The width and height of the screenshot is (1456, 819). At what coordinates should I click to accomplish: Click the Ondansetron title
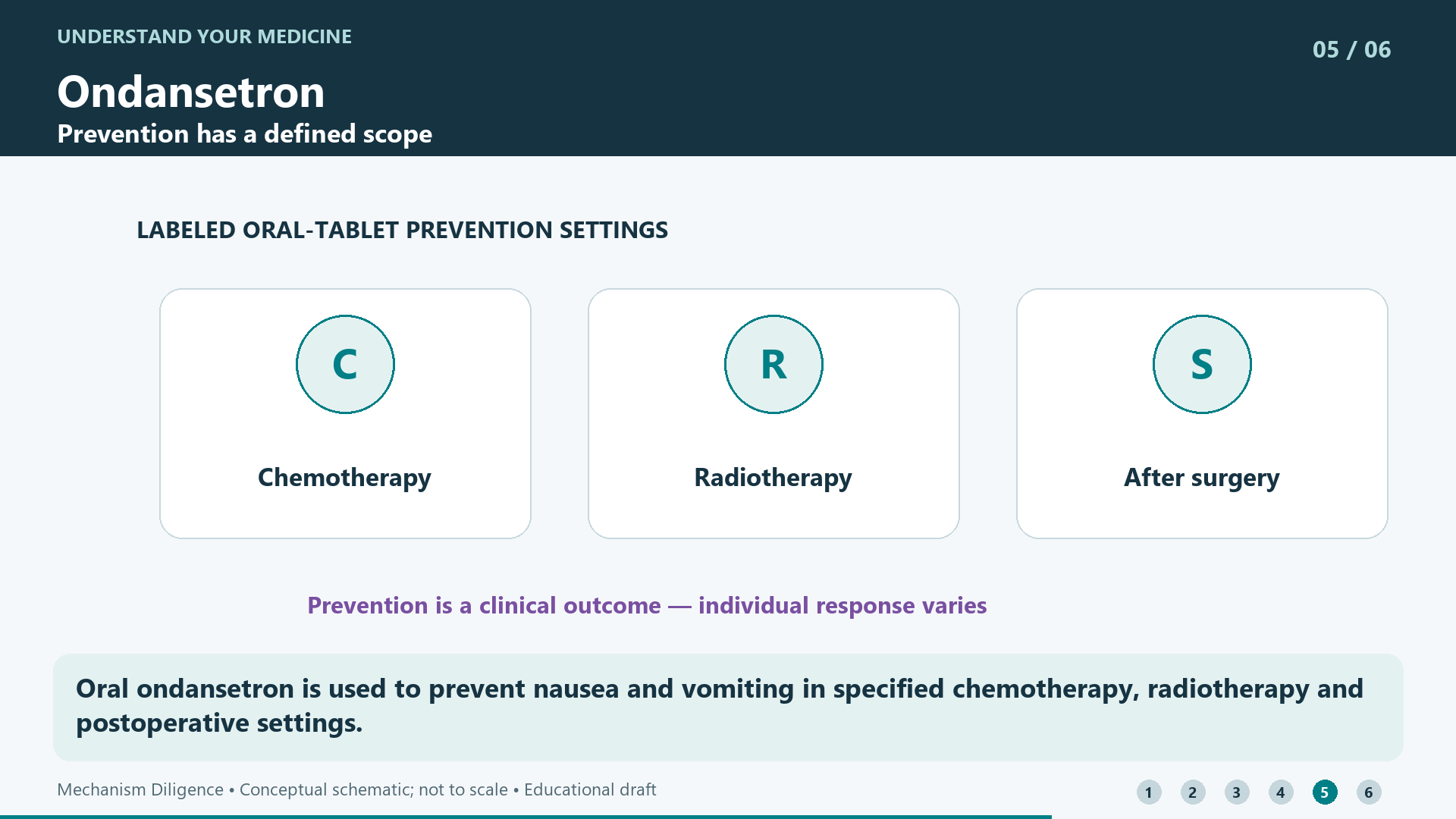point(191,92)
